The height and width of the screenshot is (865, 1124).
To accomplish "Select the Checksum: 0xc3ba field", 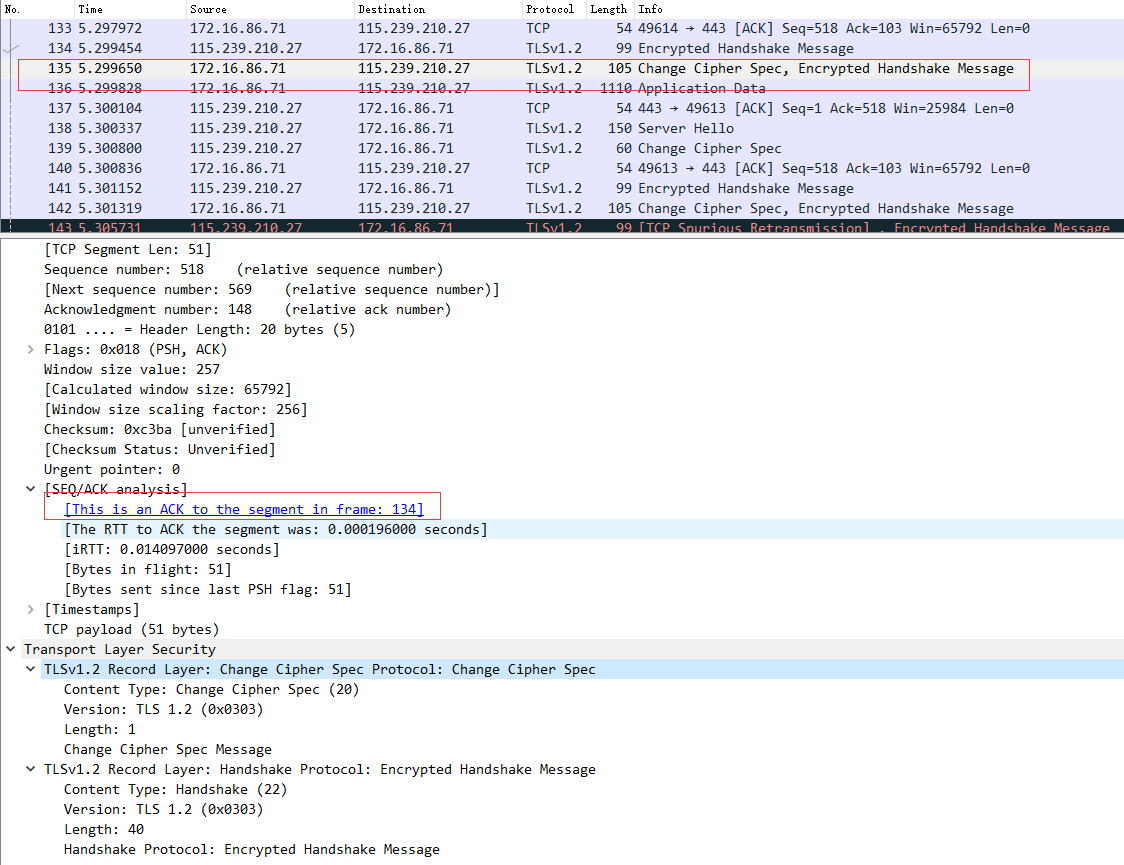I will coord(159,429).
